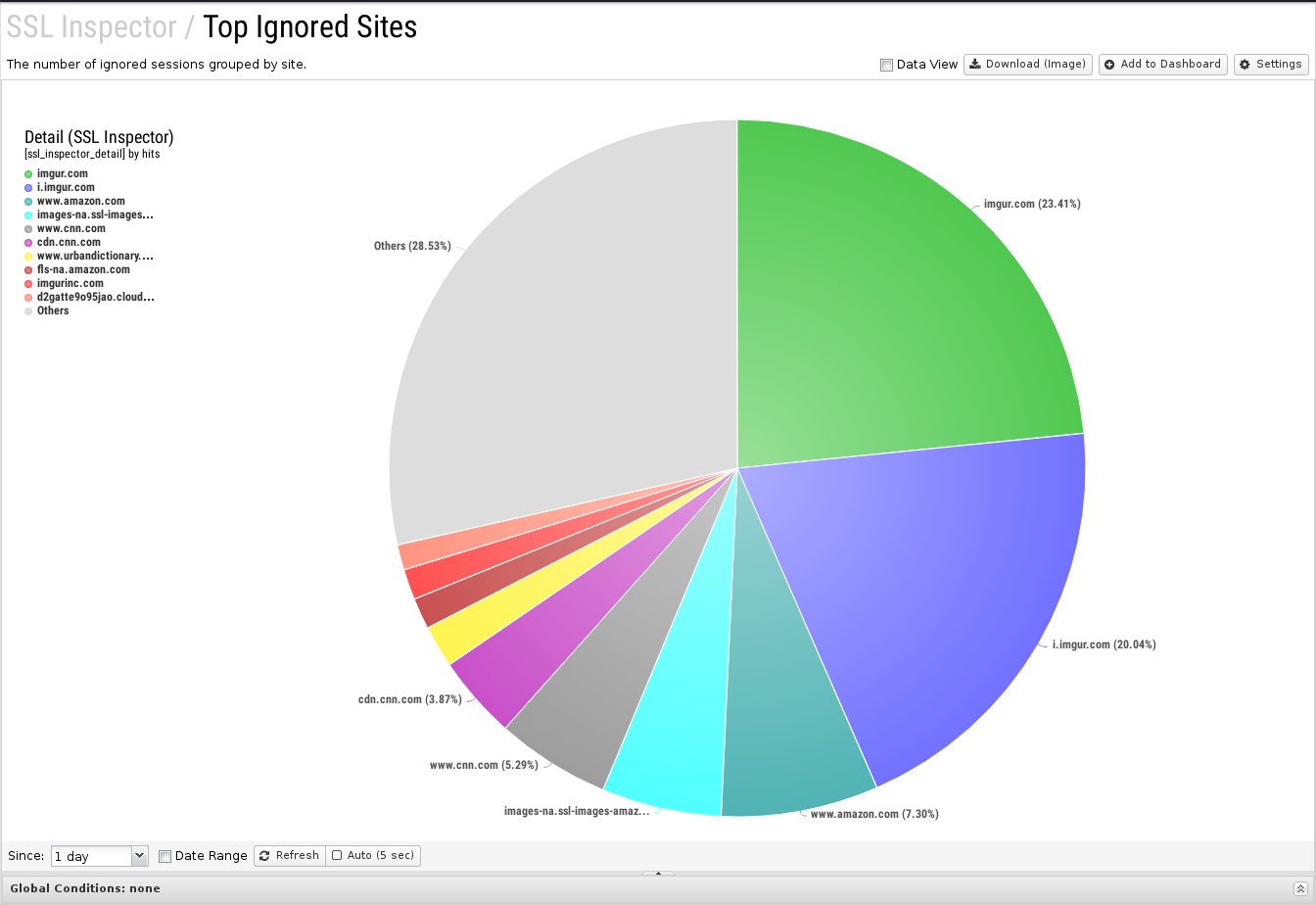
Task: Select www.urbandictionary.... legend entry text
Action: click(95, 256)
